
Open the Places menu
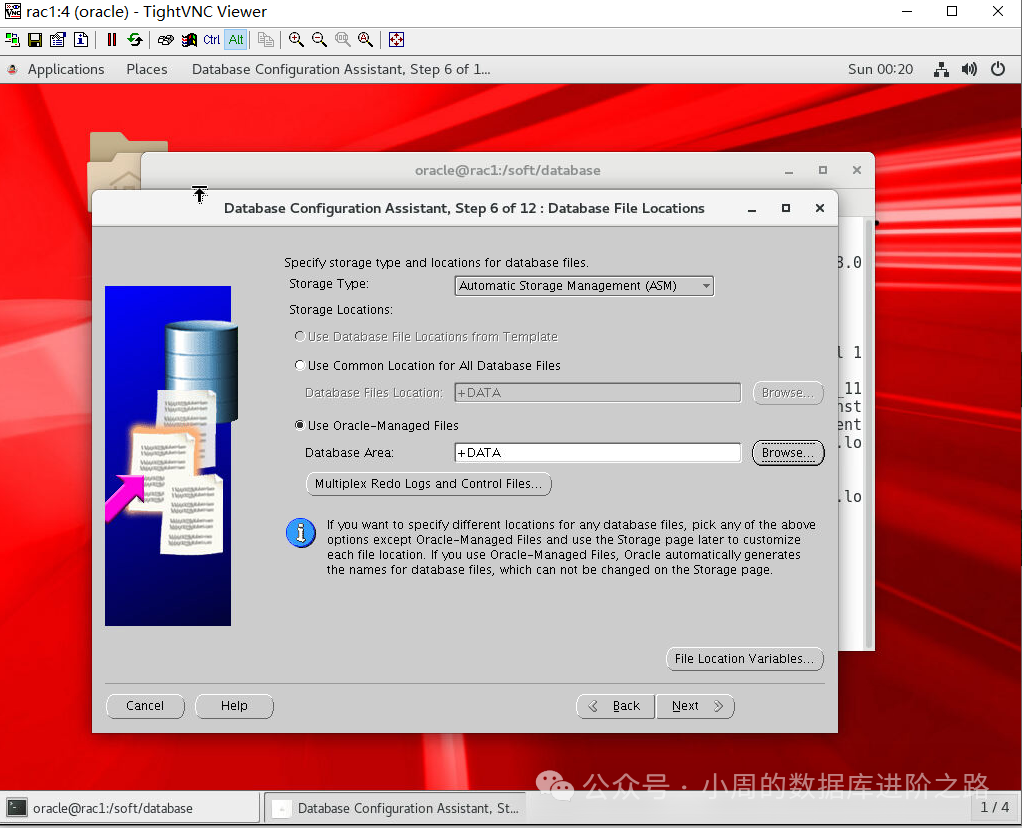click(147, 69)
